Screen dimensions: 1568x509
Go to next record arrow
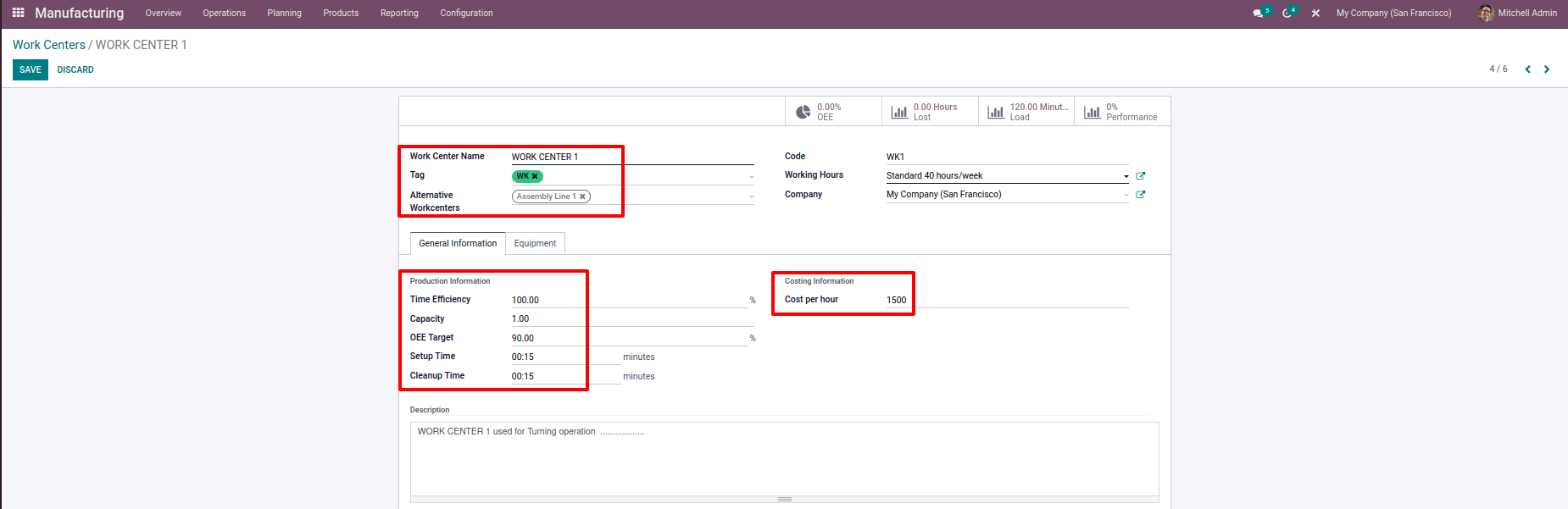(1547, 69)
